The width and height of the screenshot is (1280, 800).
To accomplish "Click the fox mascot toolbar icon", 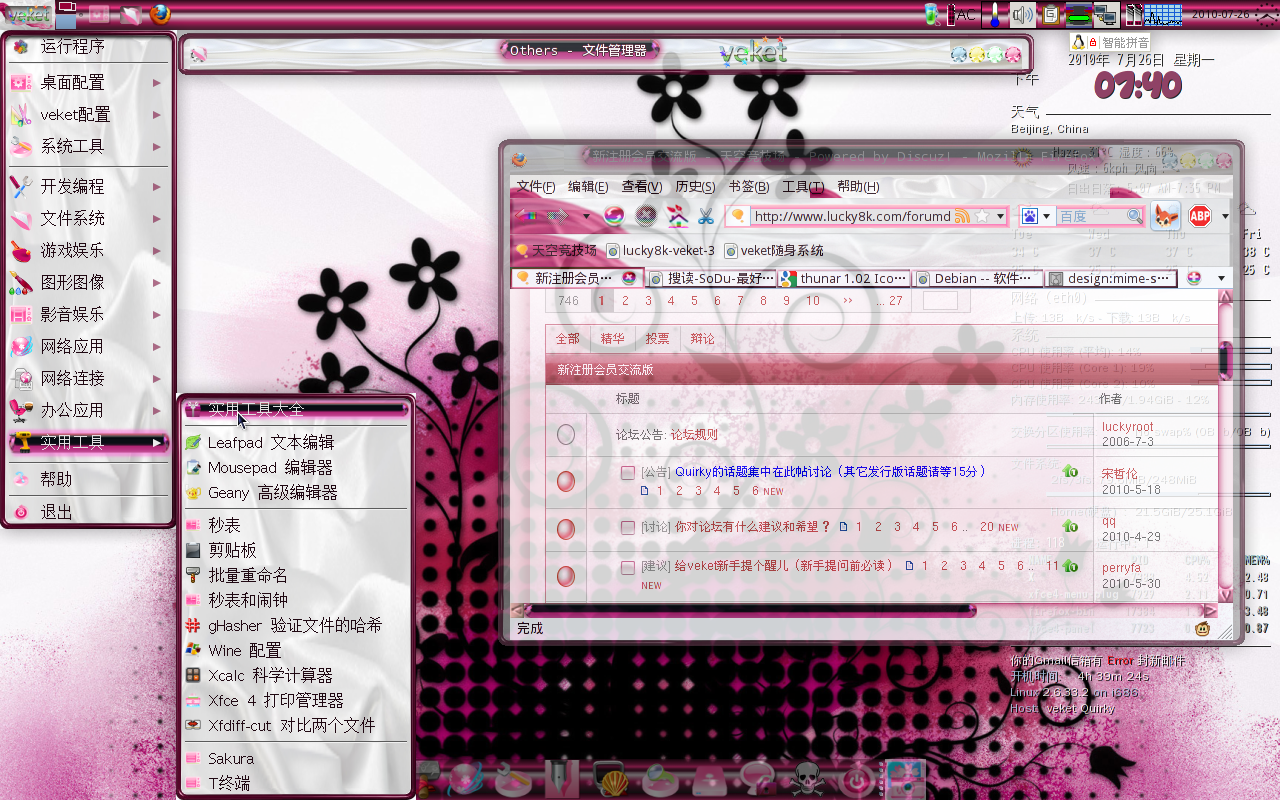I will tap(1165, 215).
